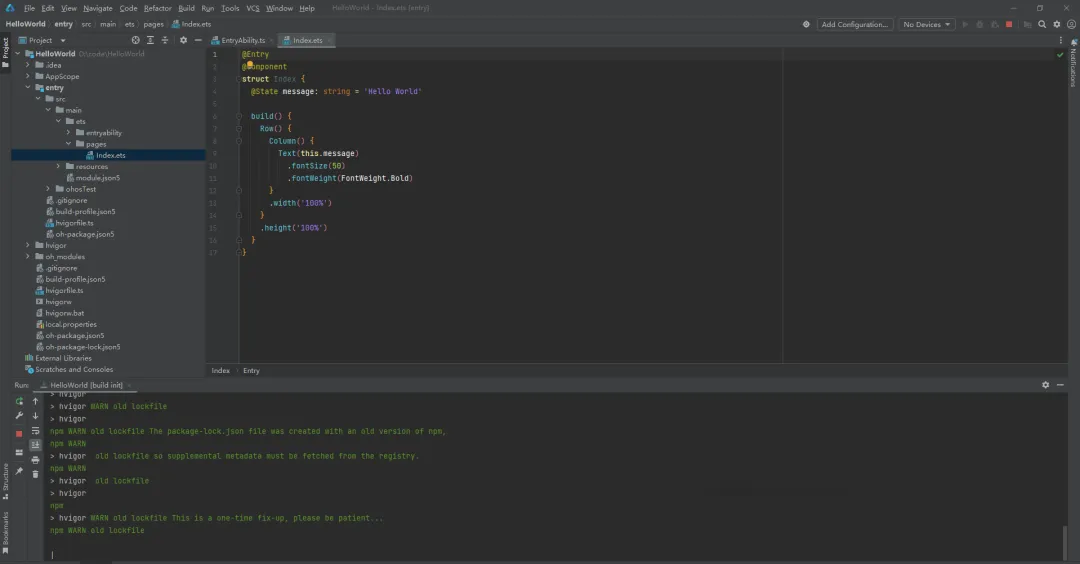Open the File menu

29,8
